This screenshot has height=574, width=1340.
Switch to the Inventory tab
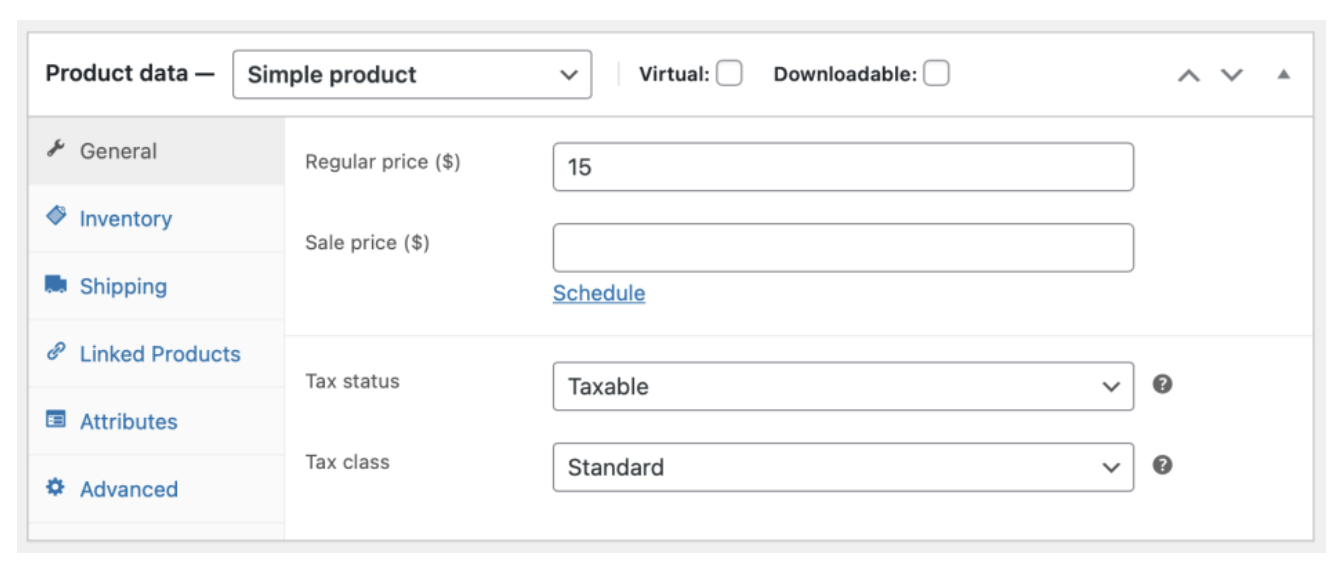coord(157,219)
